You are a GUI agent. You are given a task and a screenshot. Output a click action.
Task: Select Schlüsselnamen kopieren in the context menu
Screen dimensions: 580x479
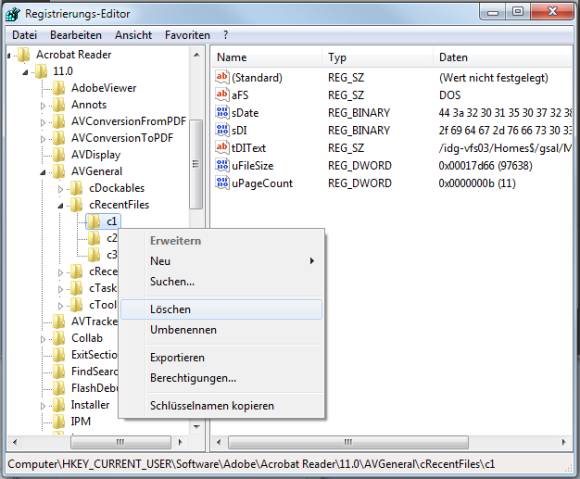(222, 406)
